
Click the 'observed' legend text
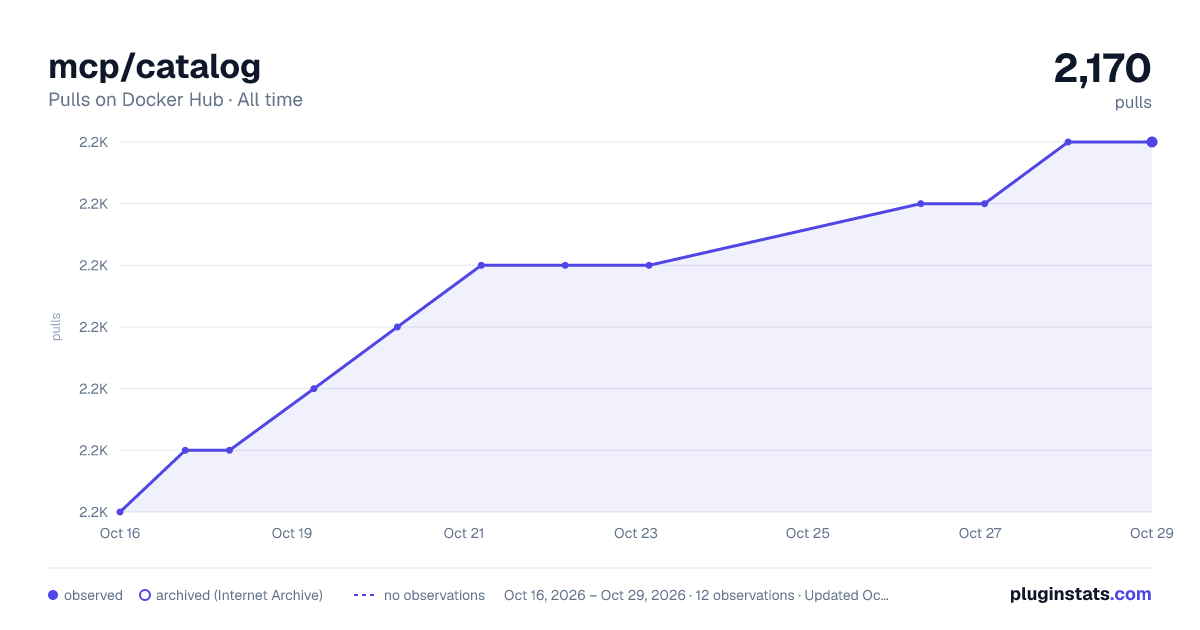click(x=93, y=595)
